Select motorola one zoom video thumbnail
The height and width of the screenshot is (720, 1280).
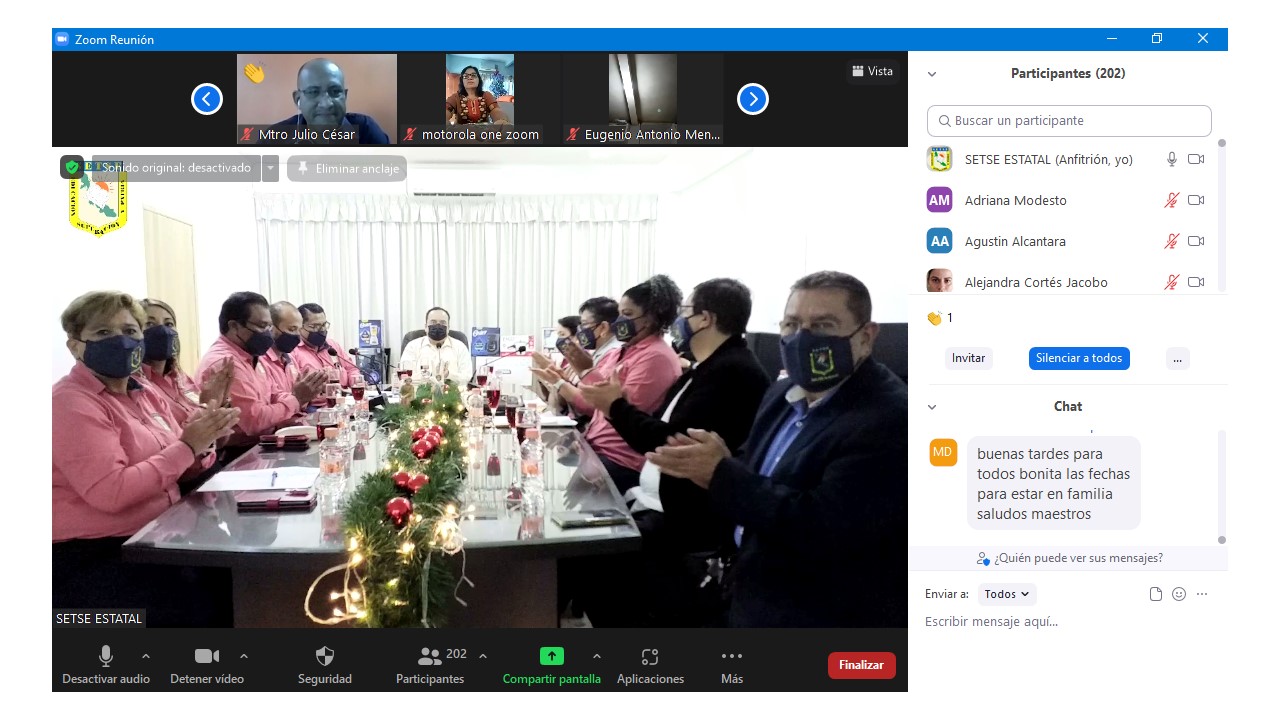(x=480, y=99)
